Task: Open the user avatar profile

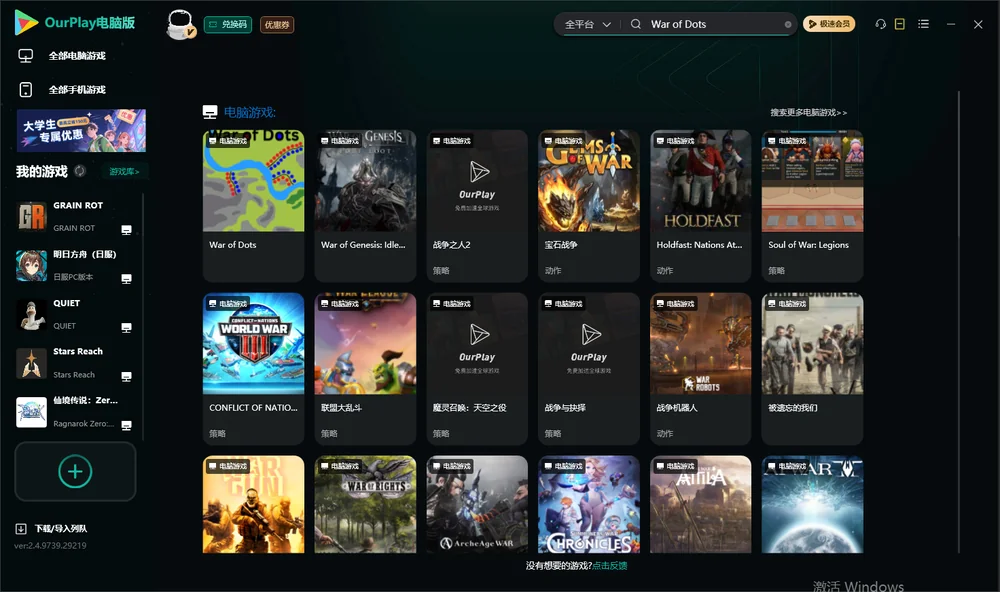Action: point(180,24)
